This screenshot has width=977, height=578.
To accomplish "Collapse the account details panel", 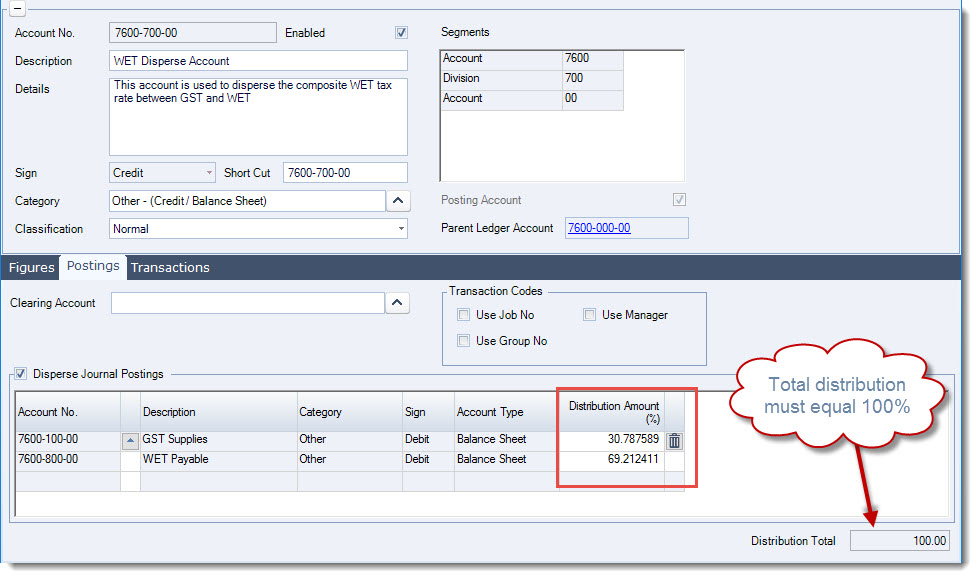I will (x=17, y=8).
